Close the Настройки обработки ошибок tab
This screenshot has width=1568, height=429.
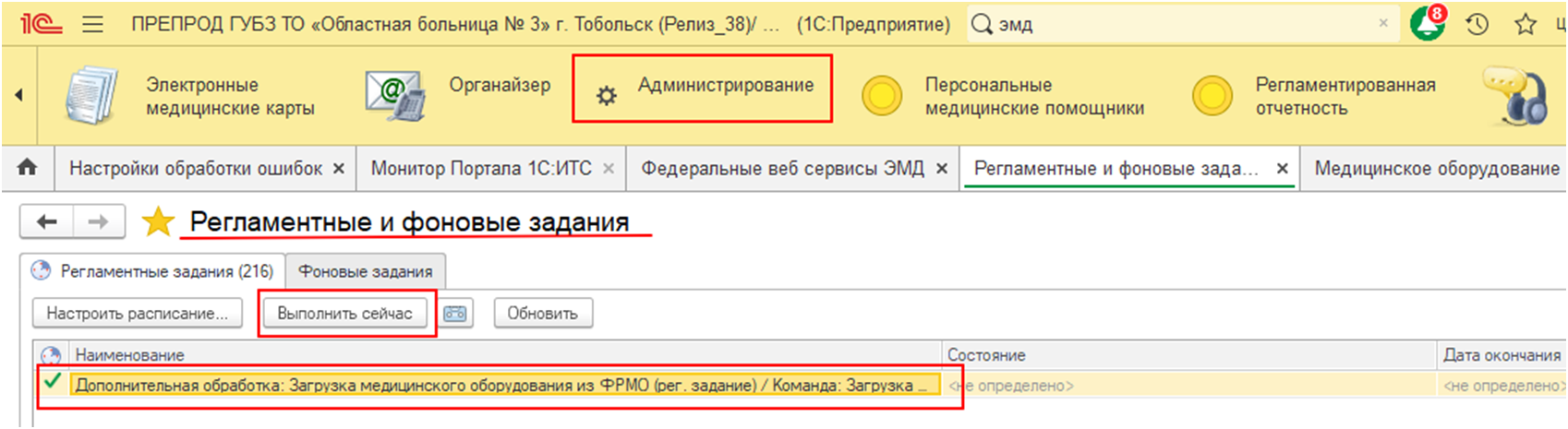click(339, 169)
